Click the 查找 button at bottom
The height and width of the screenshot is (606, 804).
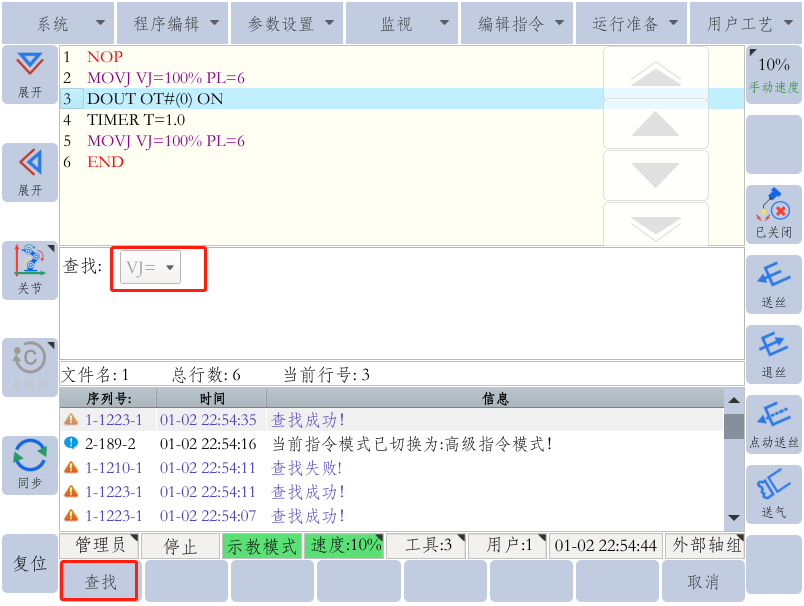100,581
